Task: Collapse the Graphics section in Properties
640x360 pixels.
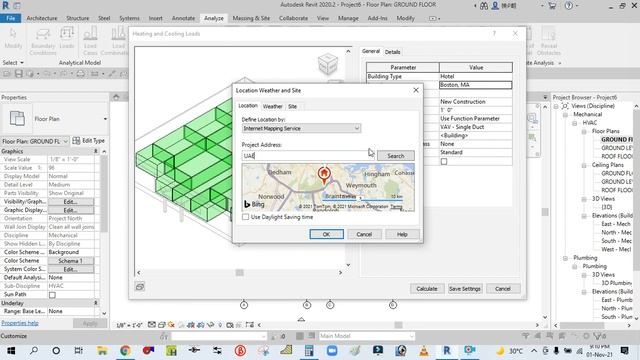Action: pyautogui.click(x=96, y=151)
